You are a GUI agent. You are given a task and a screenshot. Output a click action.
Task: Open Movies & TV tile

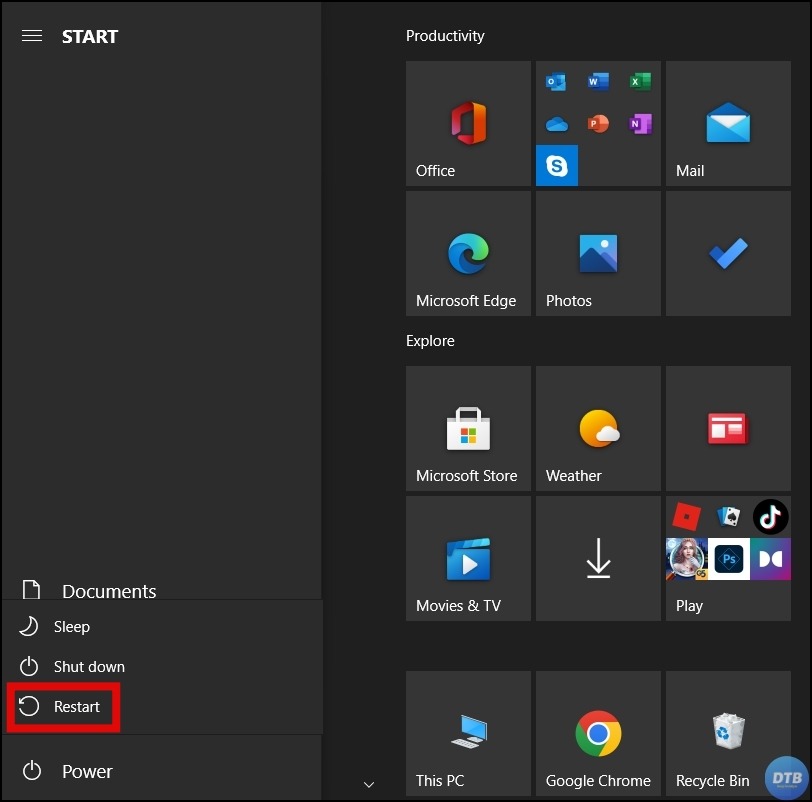tap(468, 559)
